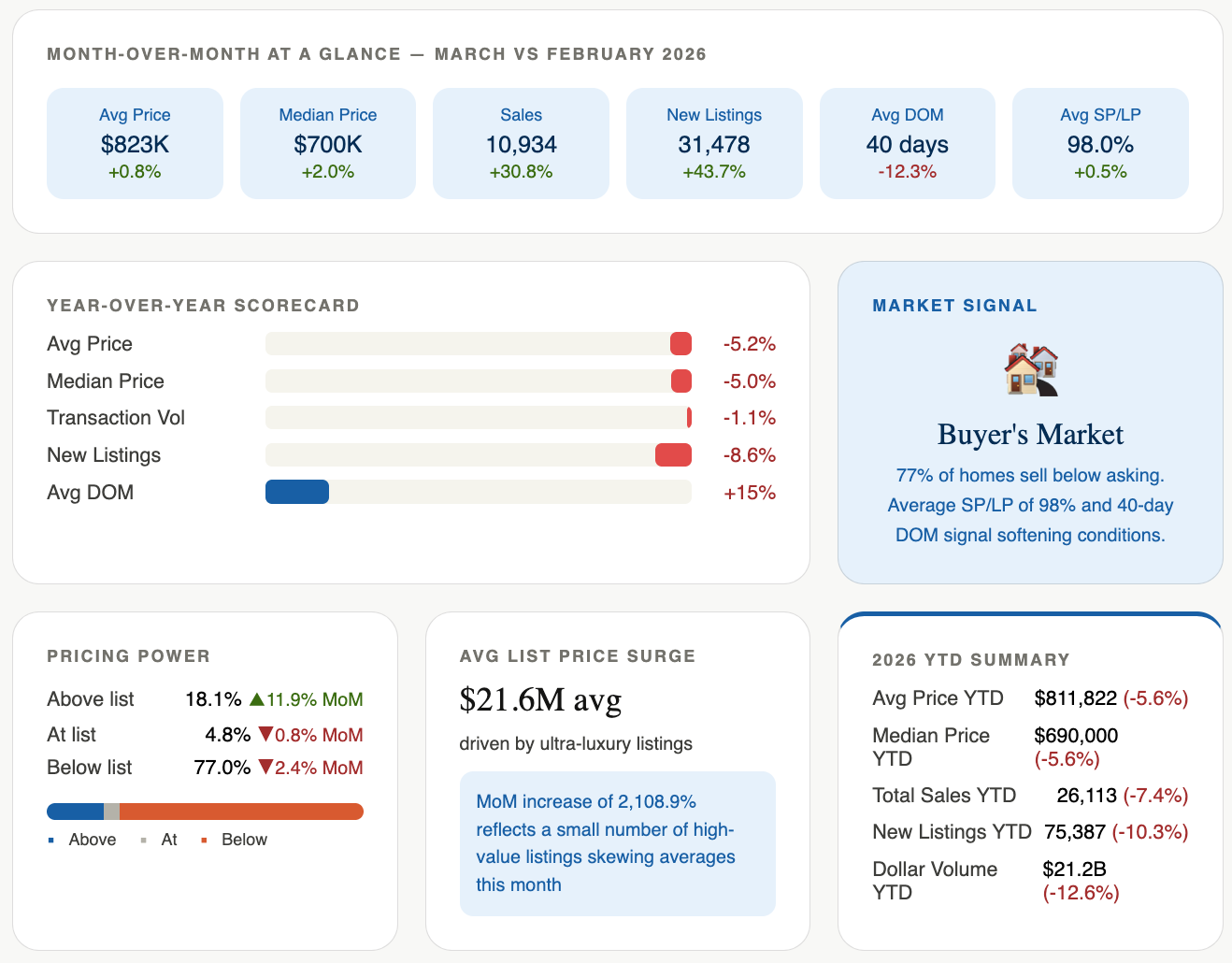
Task: Open the New Listings 31,478 card
Action: point(714,143)
